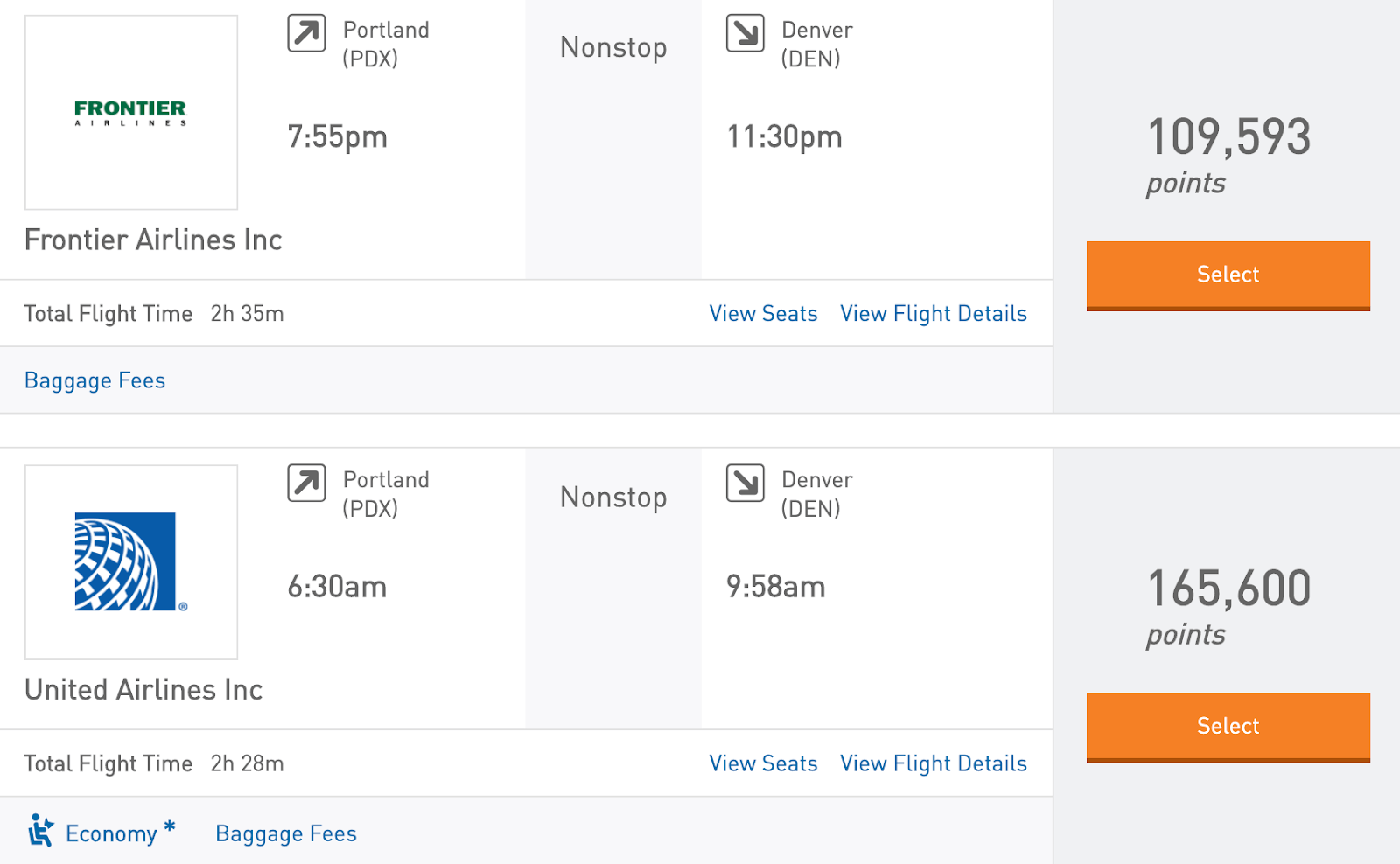Click departure arrow icon on Frontier flight
This screenshot has height=864, width=1400.
306,34
